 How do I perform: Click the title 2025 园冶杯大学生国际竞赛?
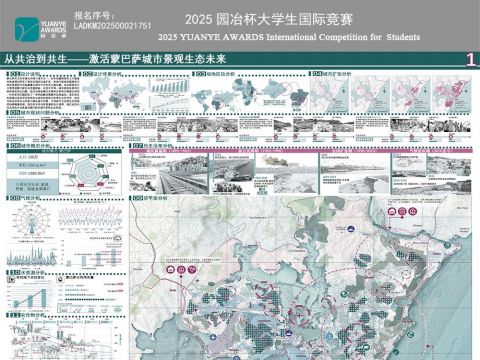coord(269,20)
